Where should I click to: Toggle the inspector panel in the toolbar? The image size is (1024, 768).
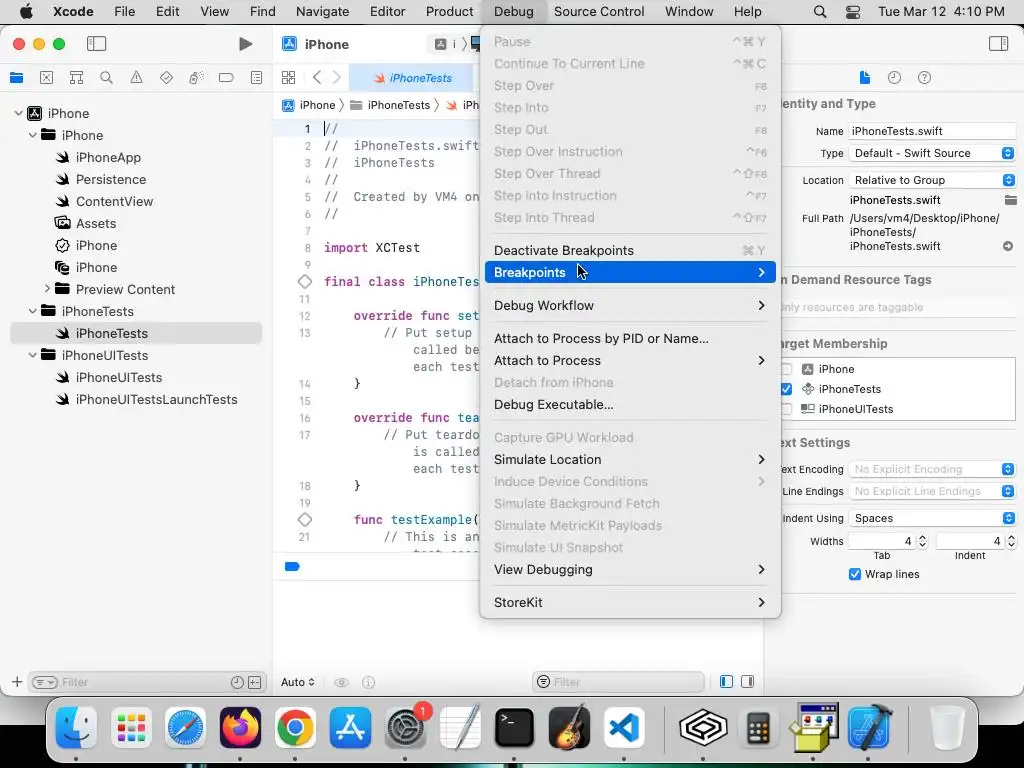coord(999,44)
